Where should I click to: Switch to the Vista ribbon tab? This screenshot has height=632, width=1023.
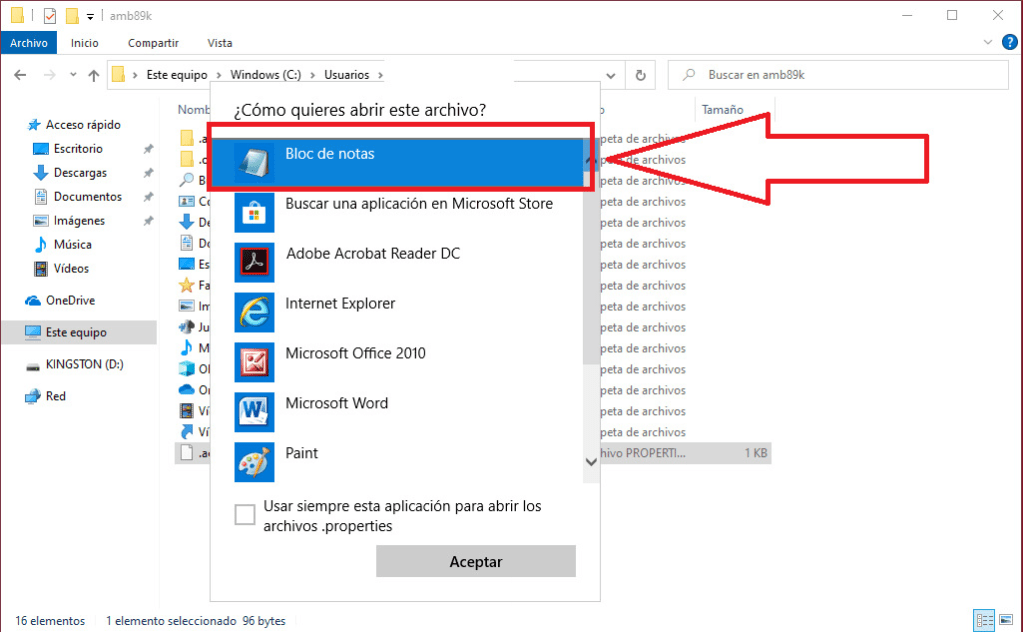pyautogui.click(x=219, y=43)
